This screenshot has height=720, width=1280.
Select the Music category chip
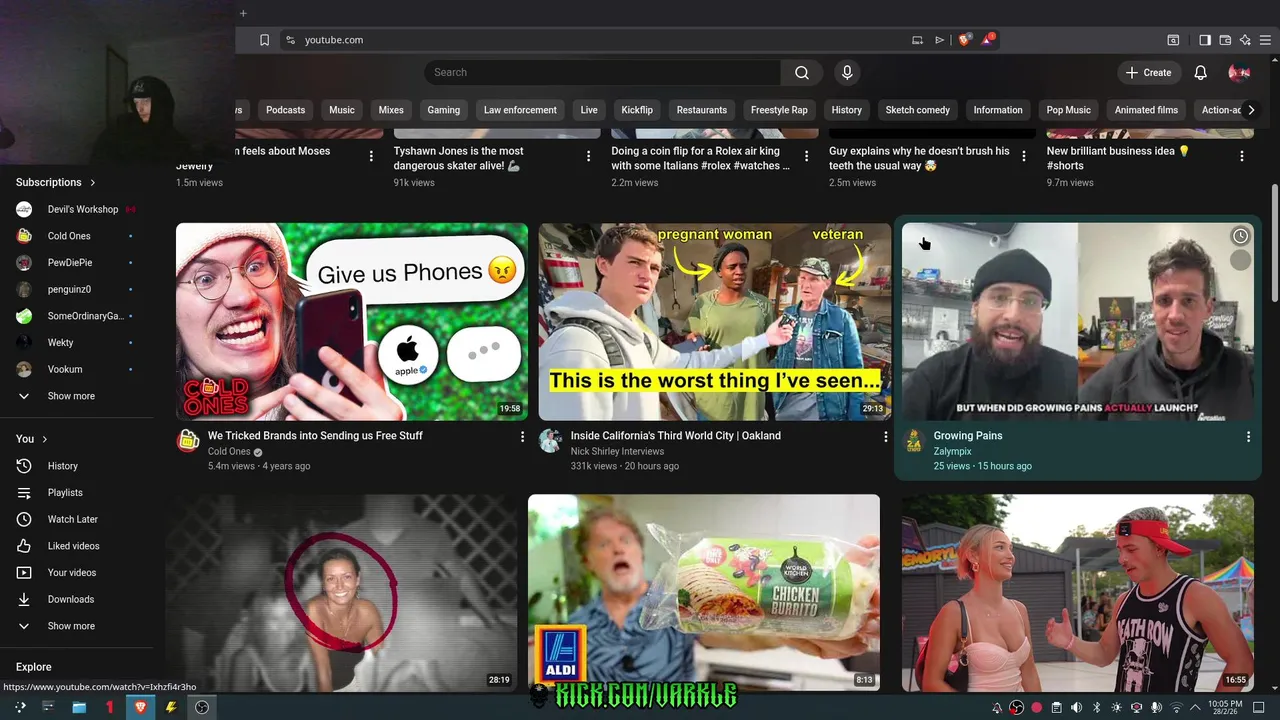click(342, 110)
